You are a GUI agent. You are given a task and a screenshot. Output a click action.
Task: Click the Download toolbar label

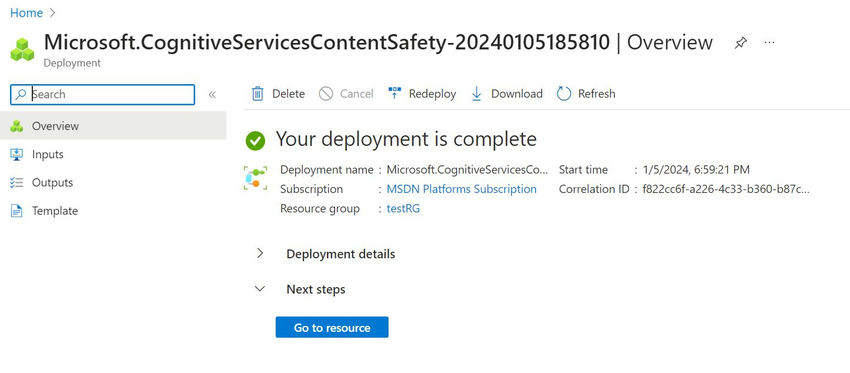click(x=517, y=94)
